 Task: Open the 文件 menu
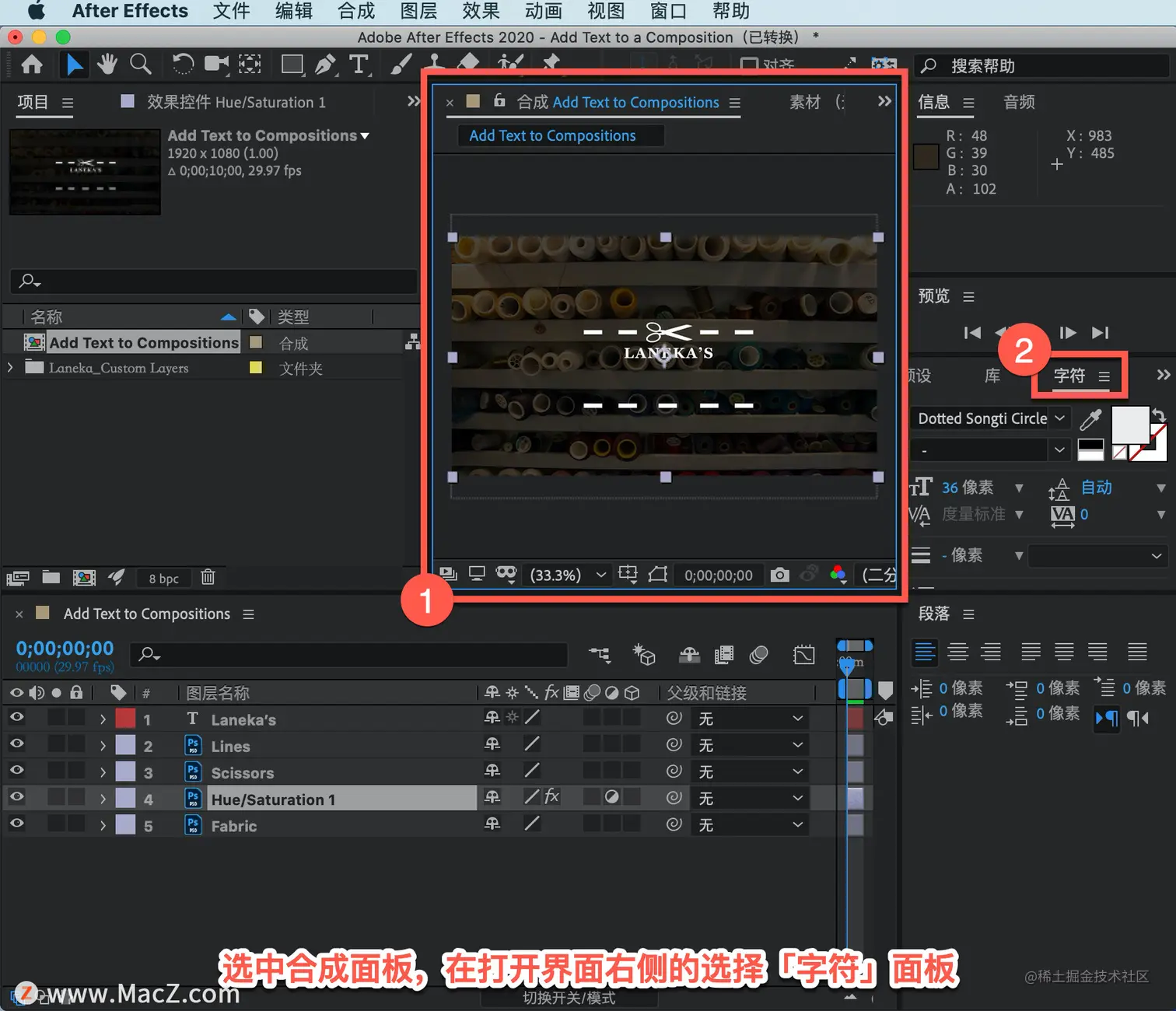pos(232,12)
